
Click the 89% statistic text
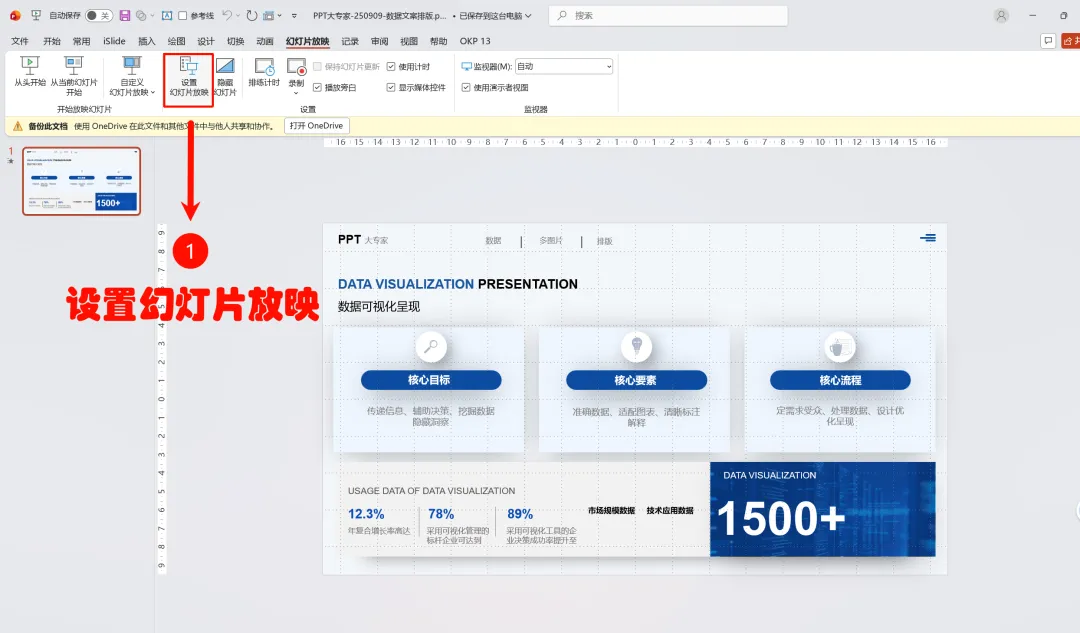tap(520, 514)
